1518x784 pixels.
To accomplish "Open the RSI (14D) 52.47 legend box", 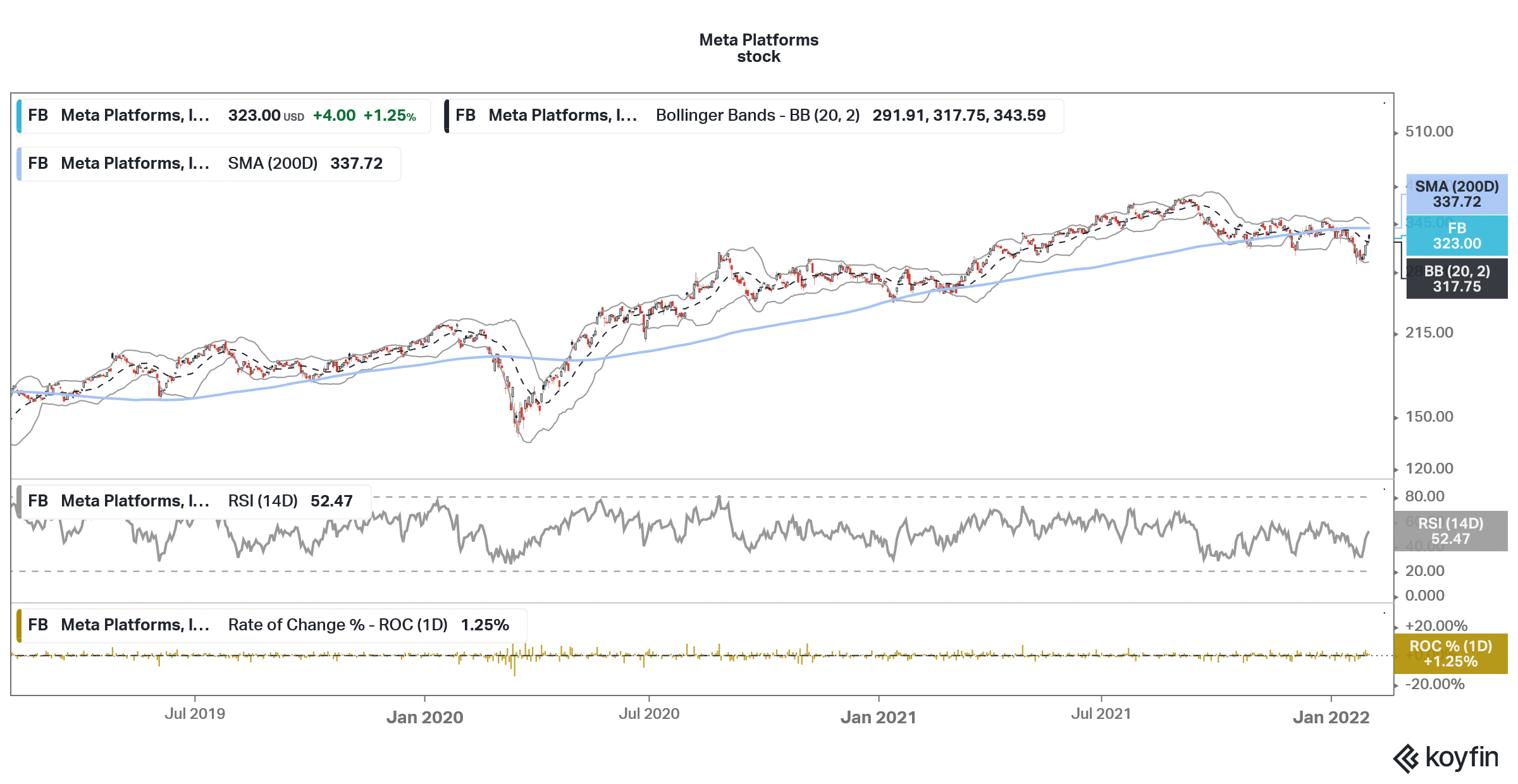I will [x=194, y=501].
